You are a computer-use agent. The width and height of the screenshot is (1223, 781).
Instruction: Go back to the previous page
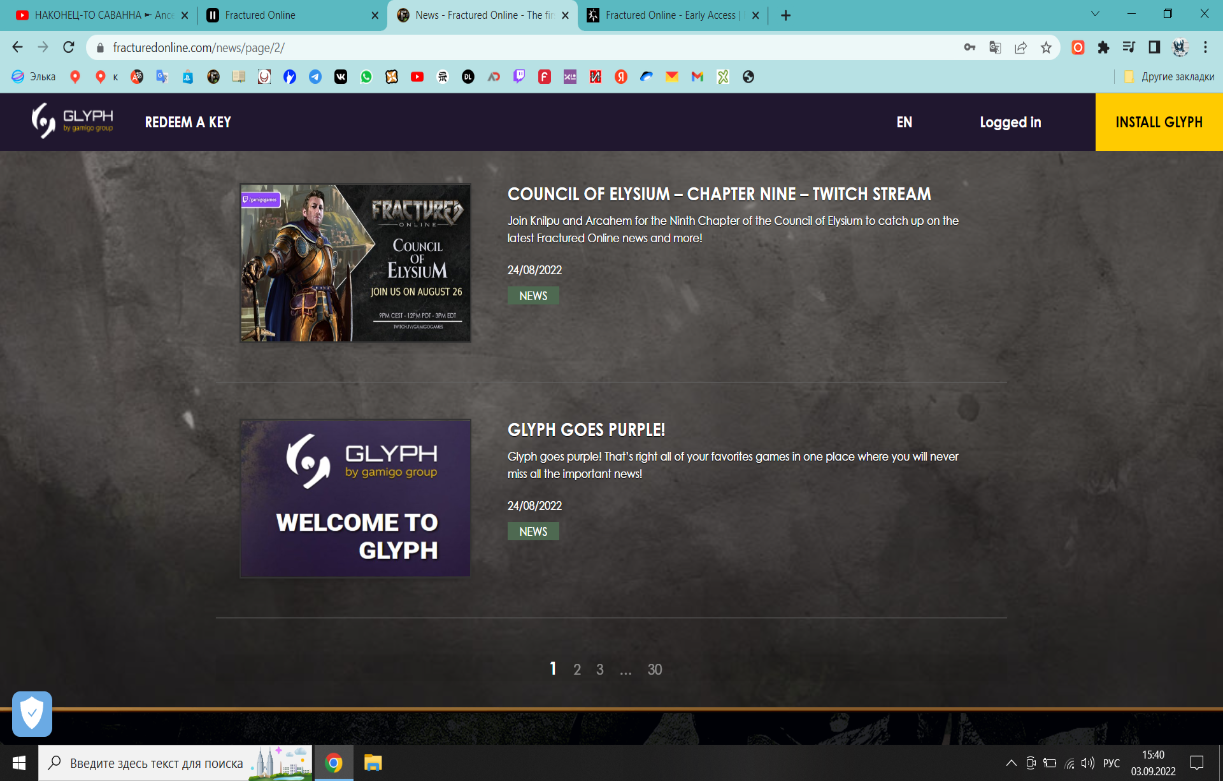click(x=17, y=47)
